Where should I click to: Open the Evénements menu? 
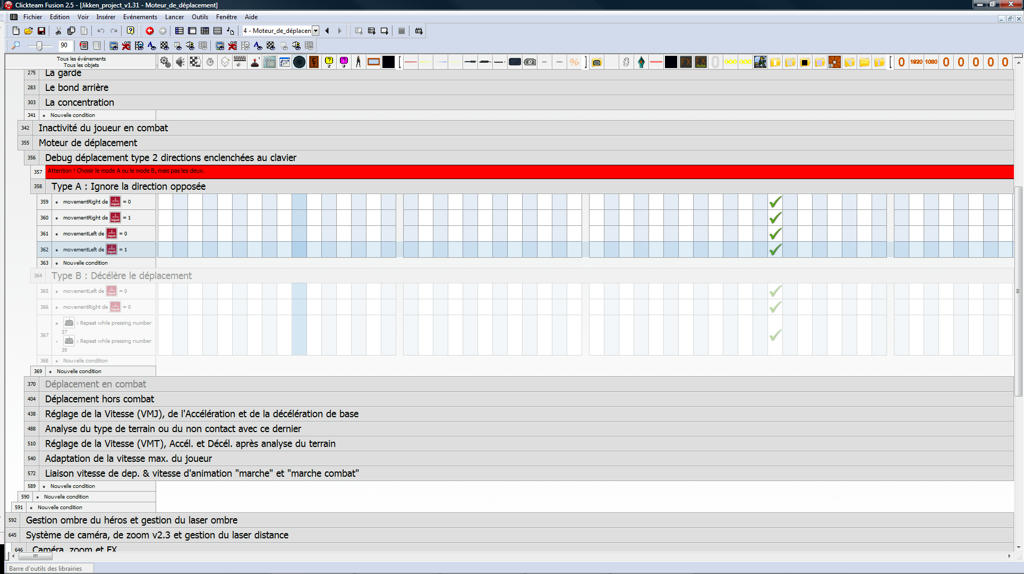[x=140, y=17]
